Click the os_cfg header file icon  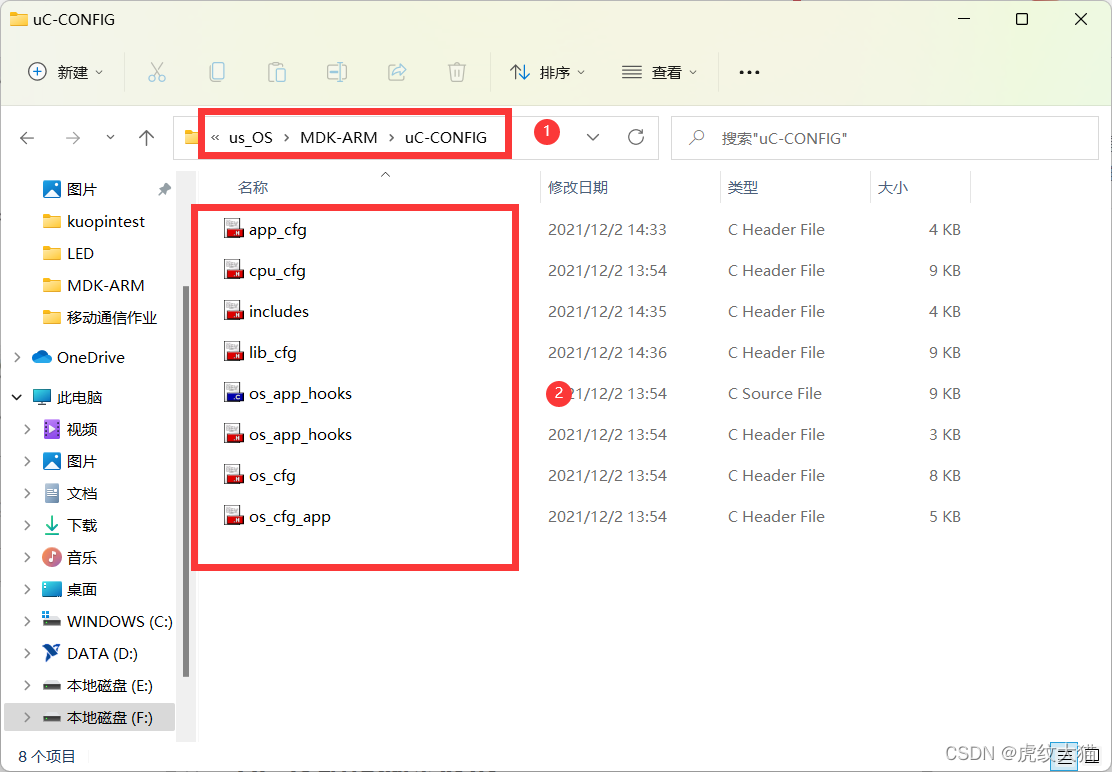234,476
